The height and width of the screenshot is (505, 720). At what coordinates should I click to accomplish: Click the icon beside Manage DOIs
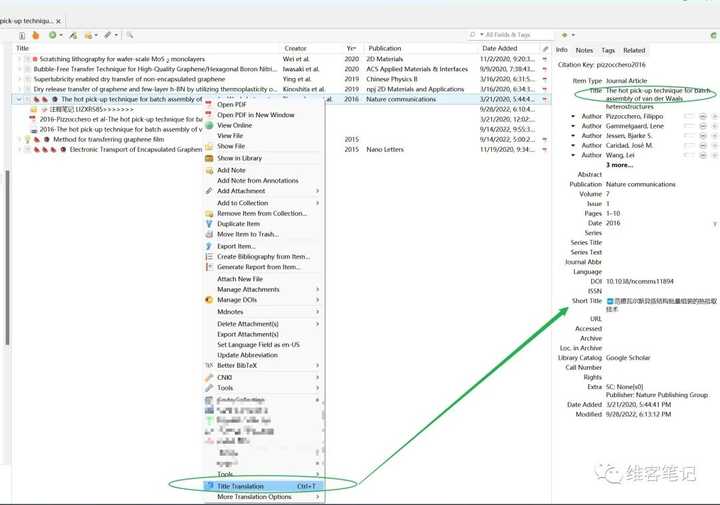point(209,300)
